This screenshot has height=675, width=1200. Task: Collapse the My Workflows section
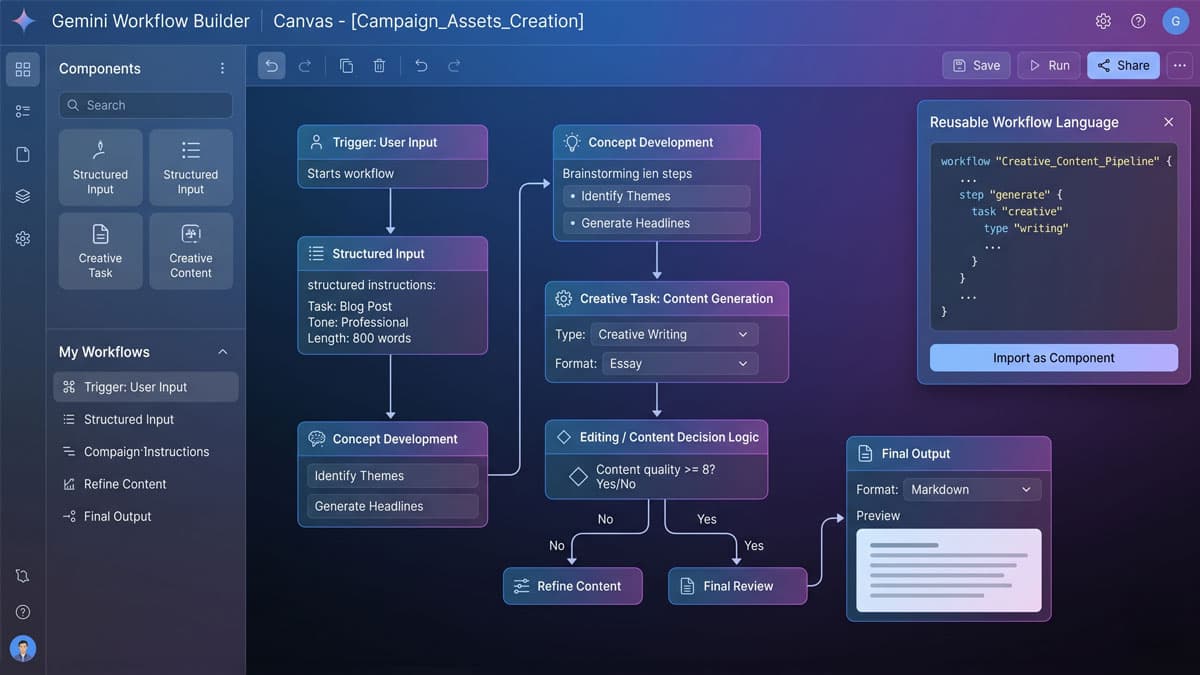click(x=222, y=352)
